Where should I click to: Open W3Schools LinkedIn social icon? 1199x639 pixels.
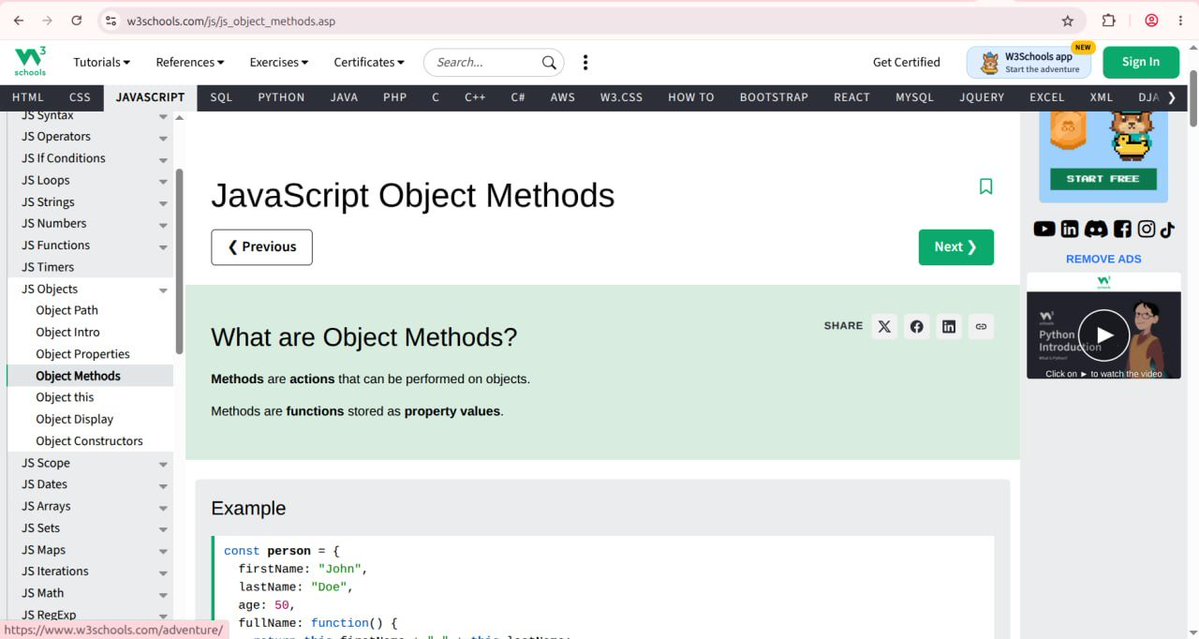1070,229
